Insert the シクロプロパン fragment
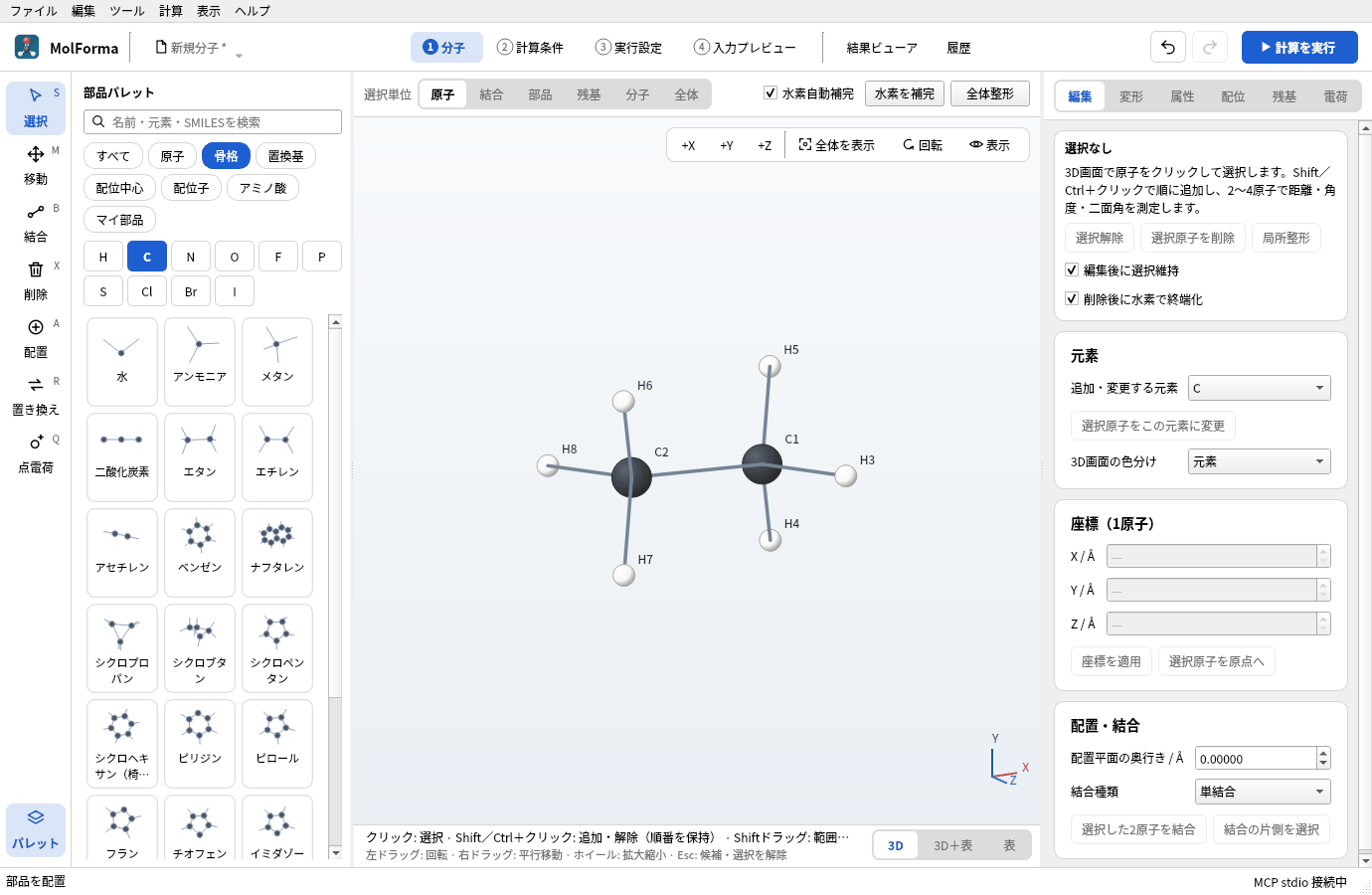The image size is (1372, 895). [x=122, y=647]
